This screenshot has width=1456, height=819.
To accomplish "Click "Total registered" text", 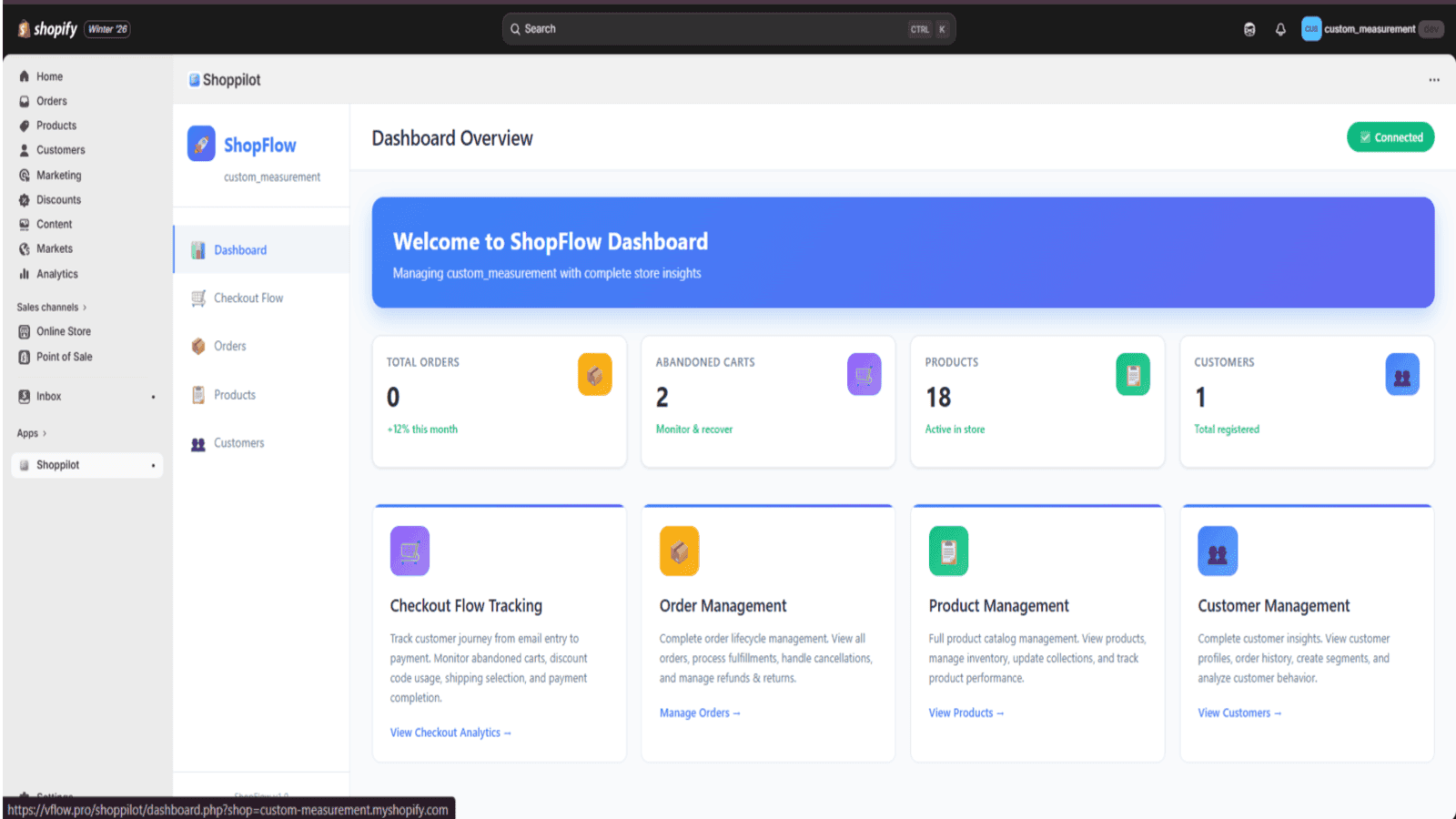I will 1227,430.
